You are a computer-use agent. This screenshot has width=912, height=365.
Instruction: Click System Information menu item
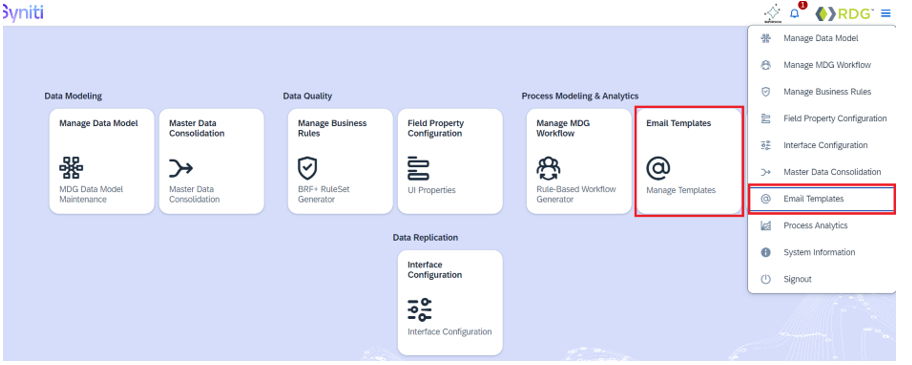(x=822, y=252)
